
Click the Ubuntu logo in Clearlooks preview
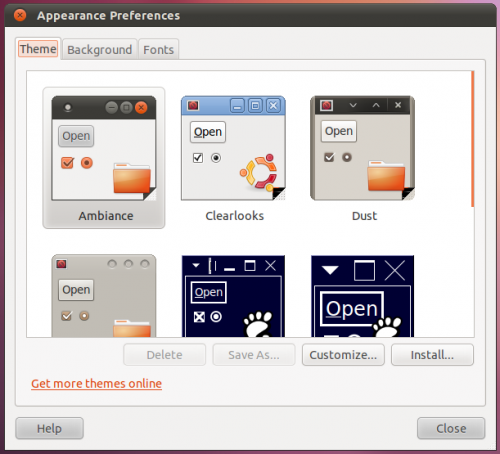point(259,171)
